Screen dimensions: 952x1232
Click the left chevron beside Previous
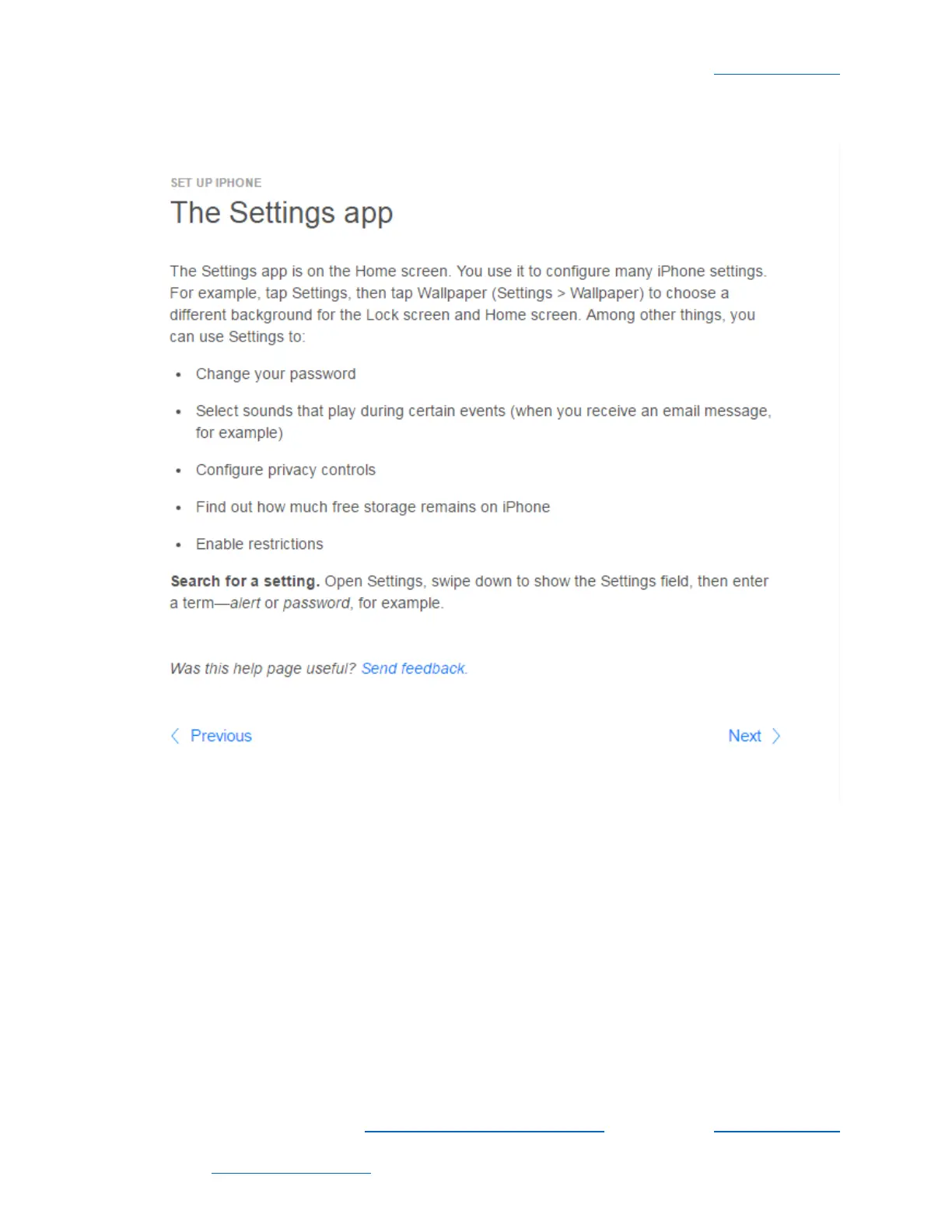175,736
